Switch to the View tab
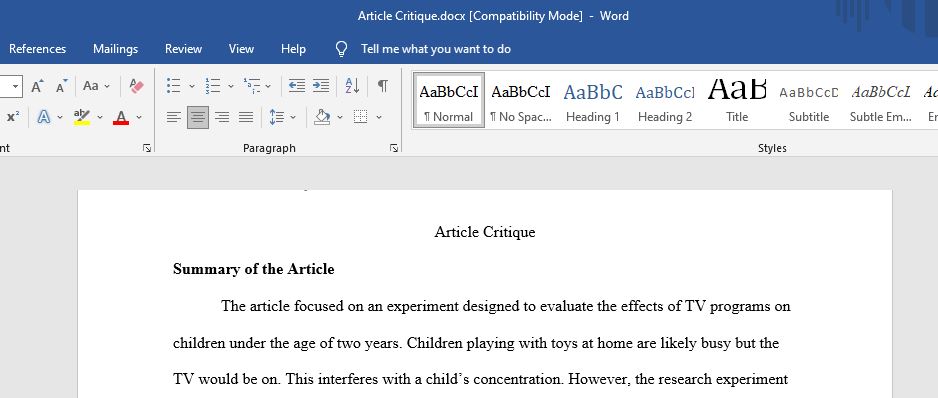Image resolution: width=938 pixels, height=398 pixels. pyautogui.click(x=241, y=49)
